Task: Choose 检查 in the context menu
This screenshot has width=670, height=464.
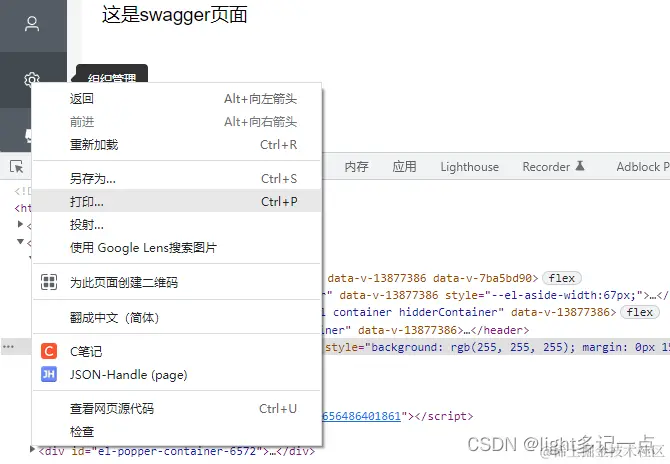Action: point(177,432)
